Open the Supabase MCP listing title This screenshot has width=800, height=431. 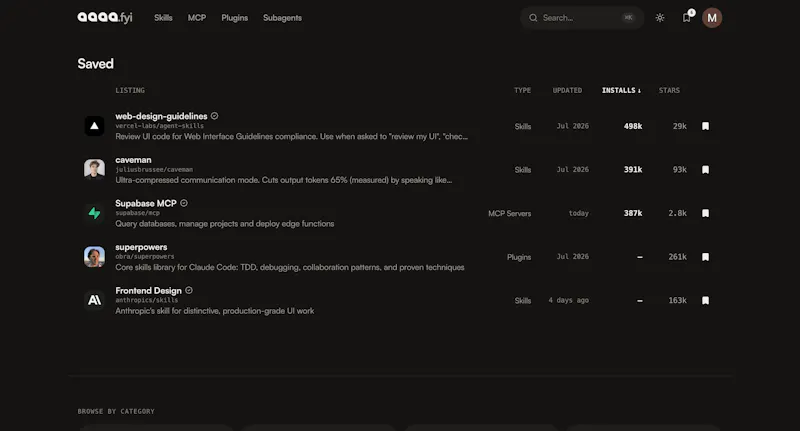[145, 204]
